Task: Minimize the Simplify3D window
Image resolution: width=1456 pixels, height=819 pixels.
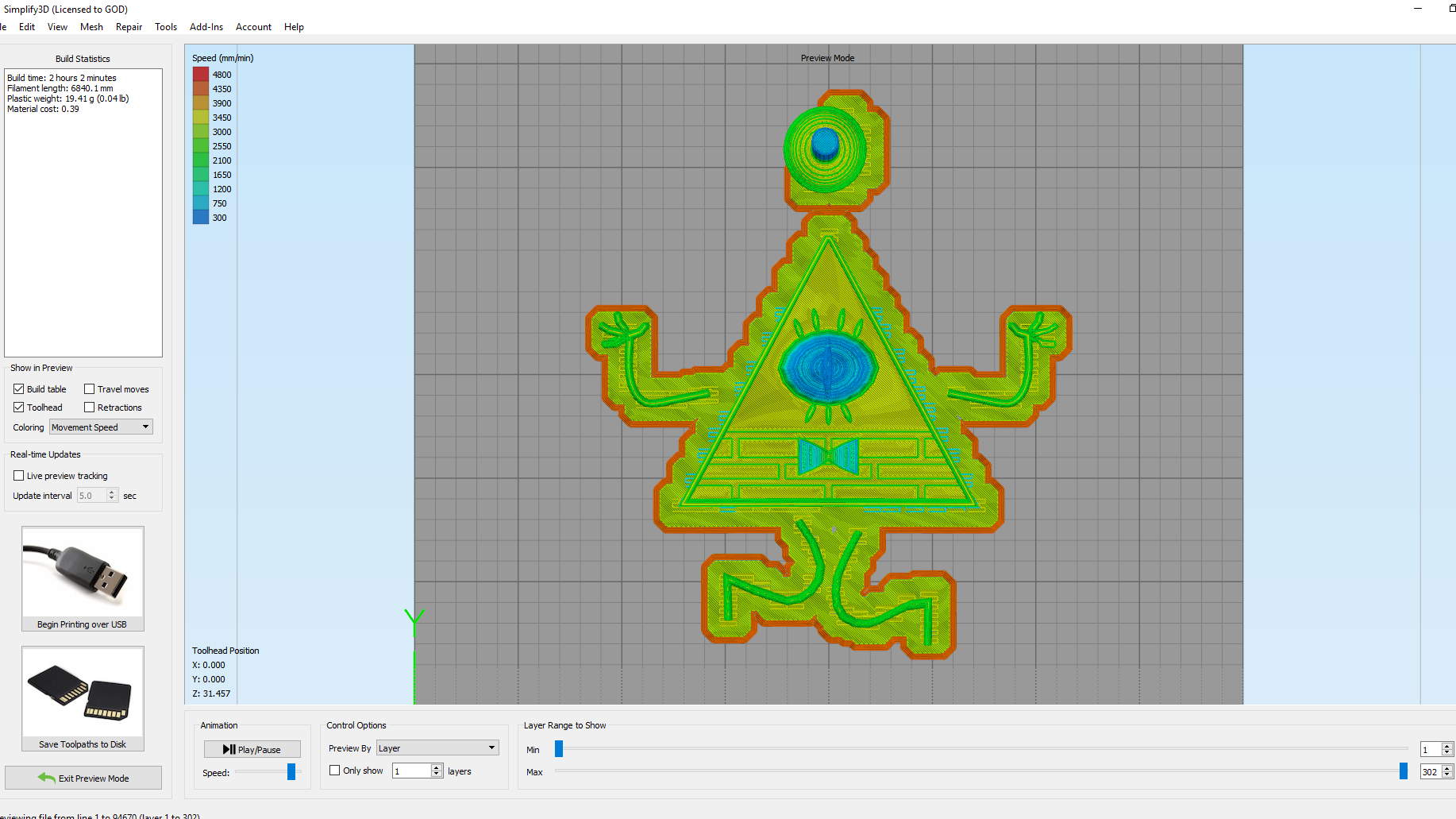Action: point(1418,9)
